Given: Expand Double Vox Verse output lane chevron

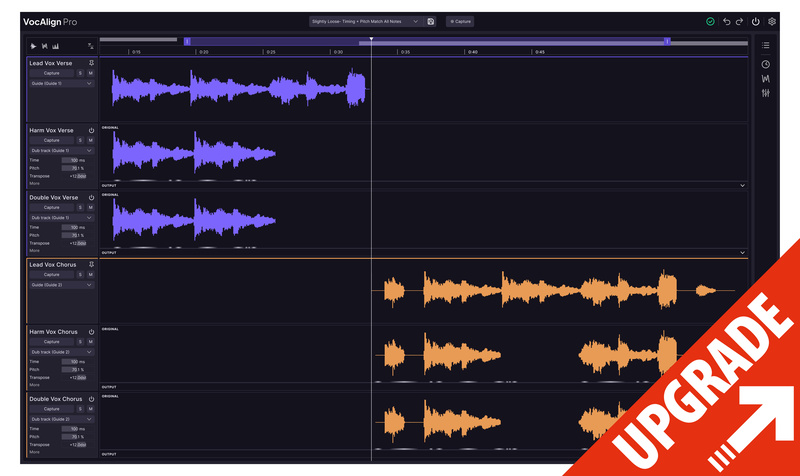Looking at the screenshot, I should (x=742, y=253).
